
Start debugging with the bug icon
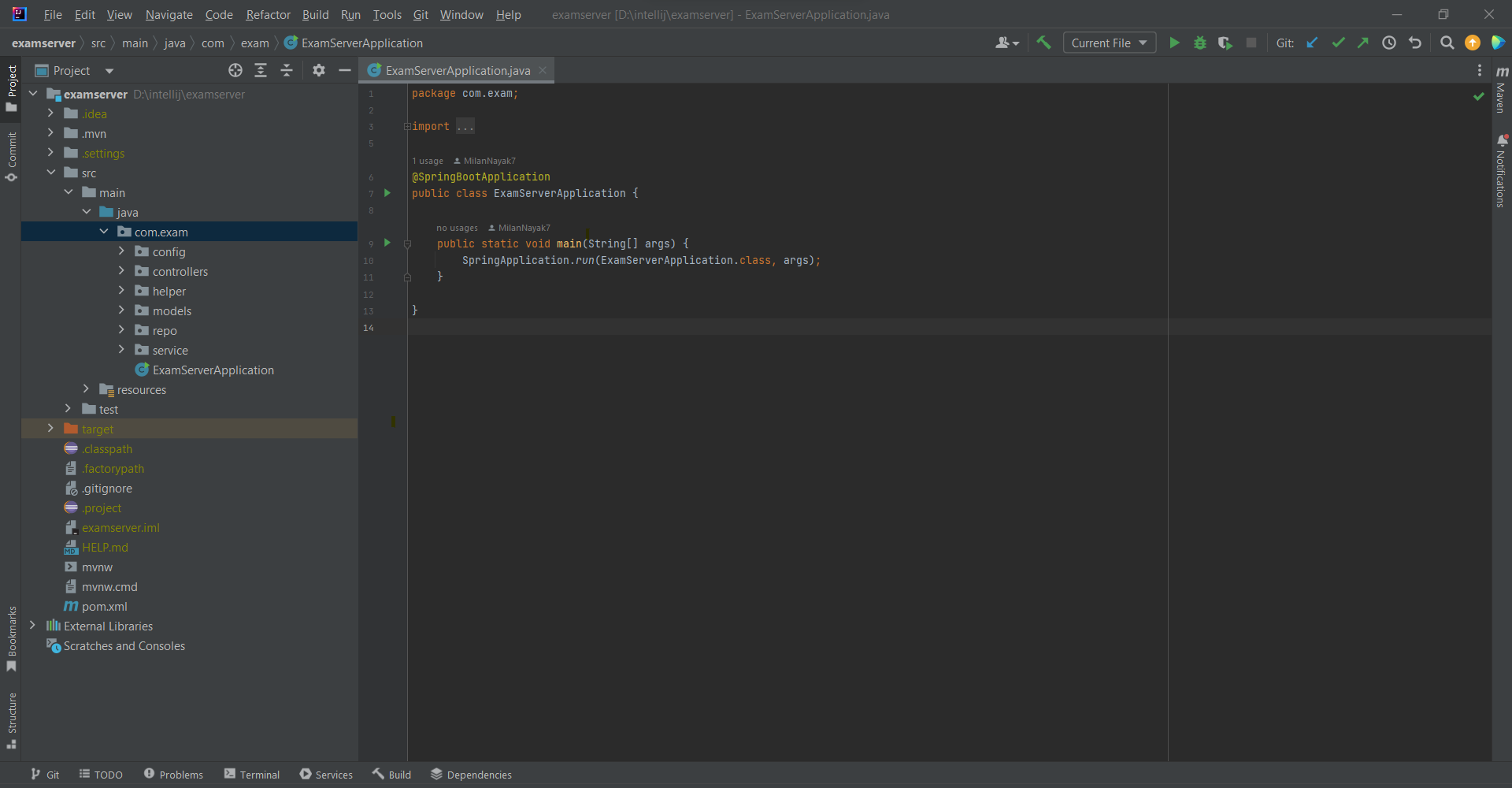point(1200,43)
